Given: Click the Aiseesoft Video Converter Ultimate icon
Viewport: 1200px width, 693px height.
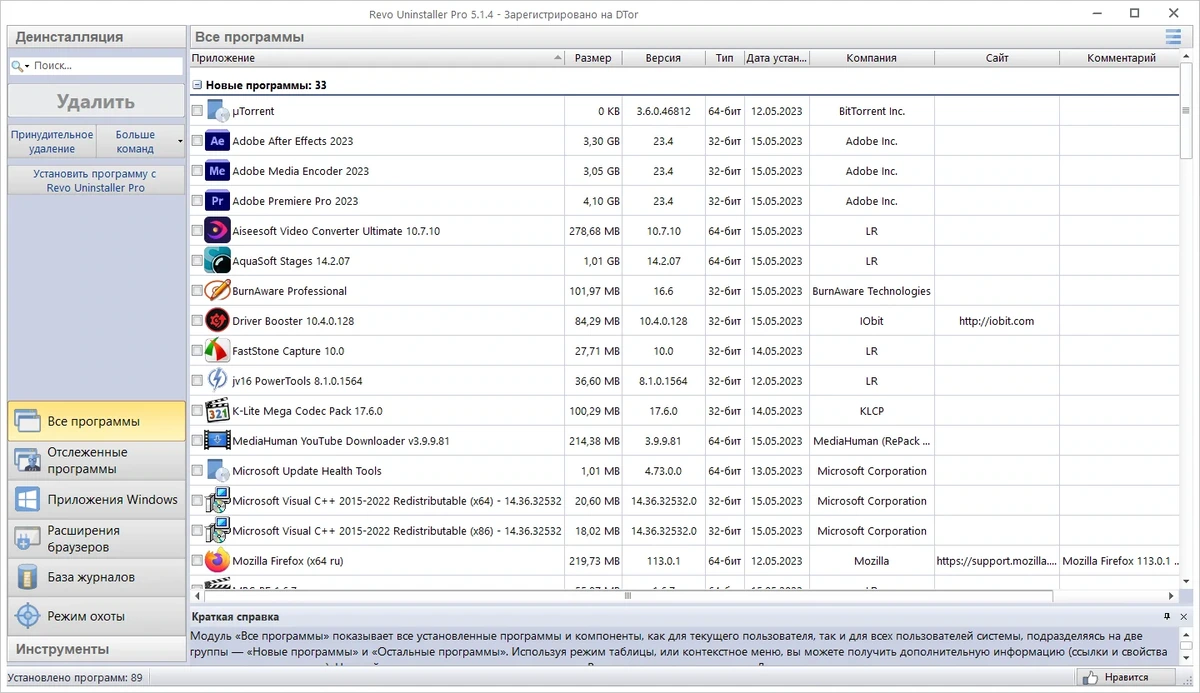Looking at the screenshot, I should (217, 231).
